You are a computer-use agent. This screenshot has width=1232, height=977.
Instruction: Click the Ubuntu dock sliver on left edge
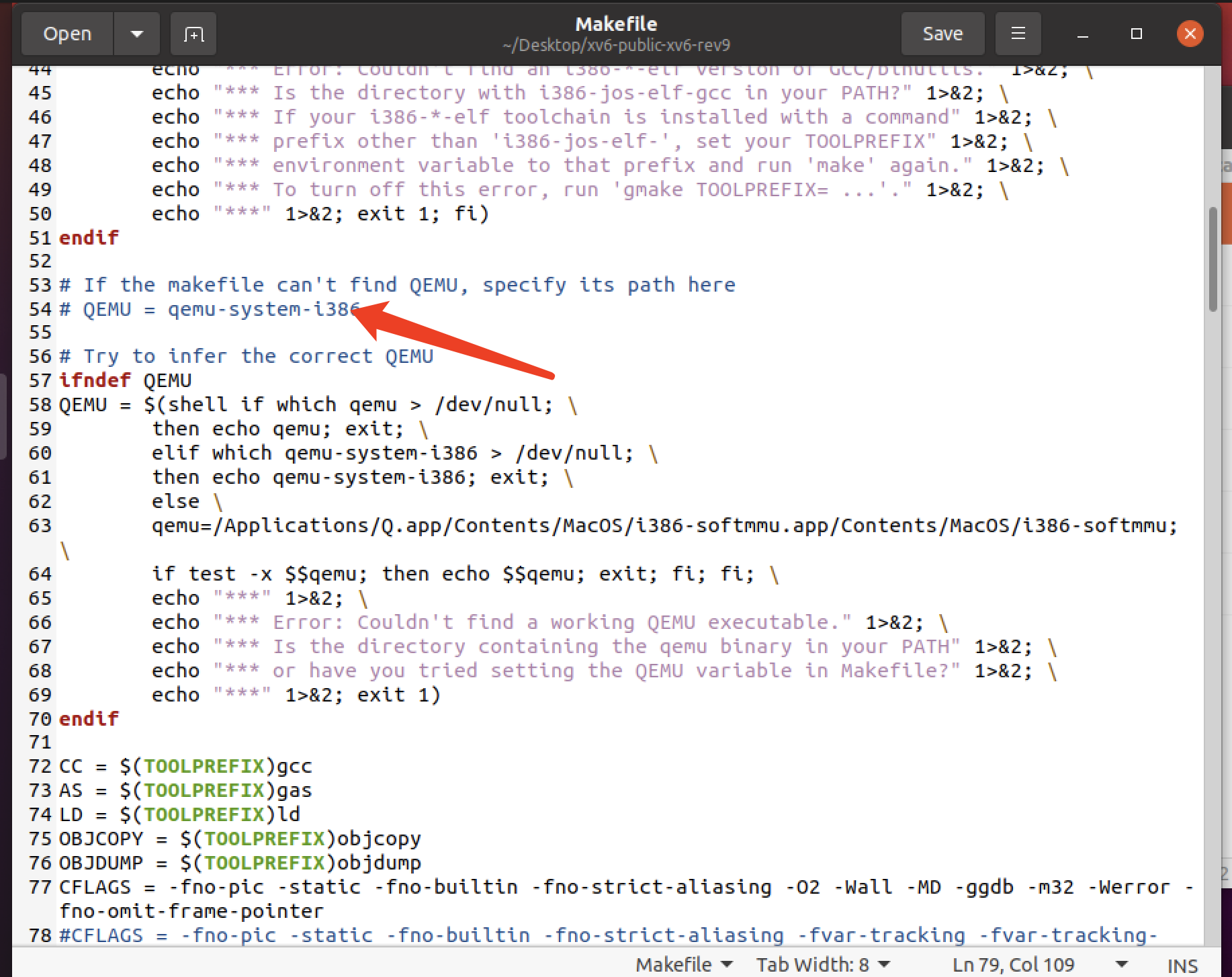(x=5, y=417)
